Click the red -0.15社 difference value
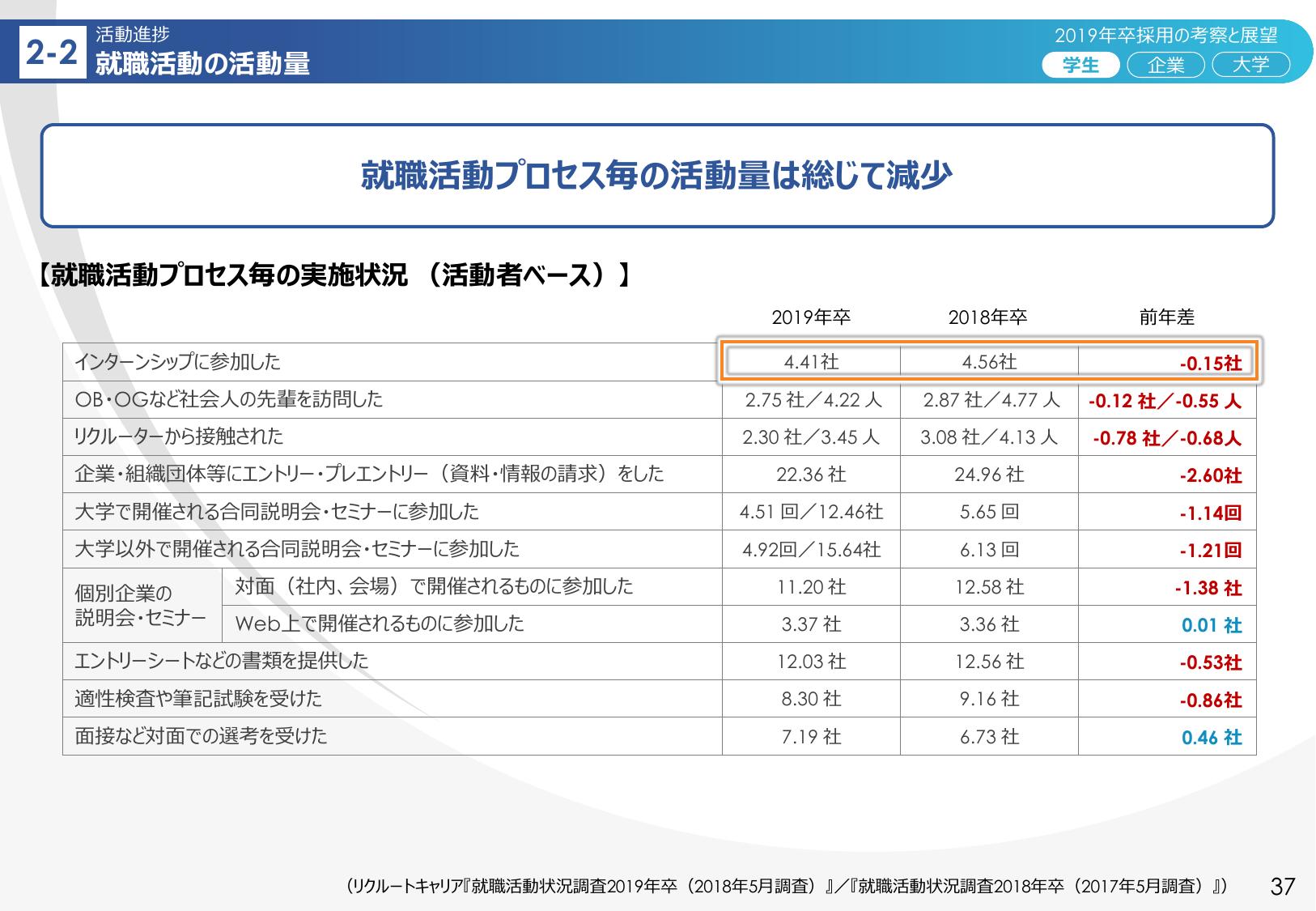 coord(1210,364)
